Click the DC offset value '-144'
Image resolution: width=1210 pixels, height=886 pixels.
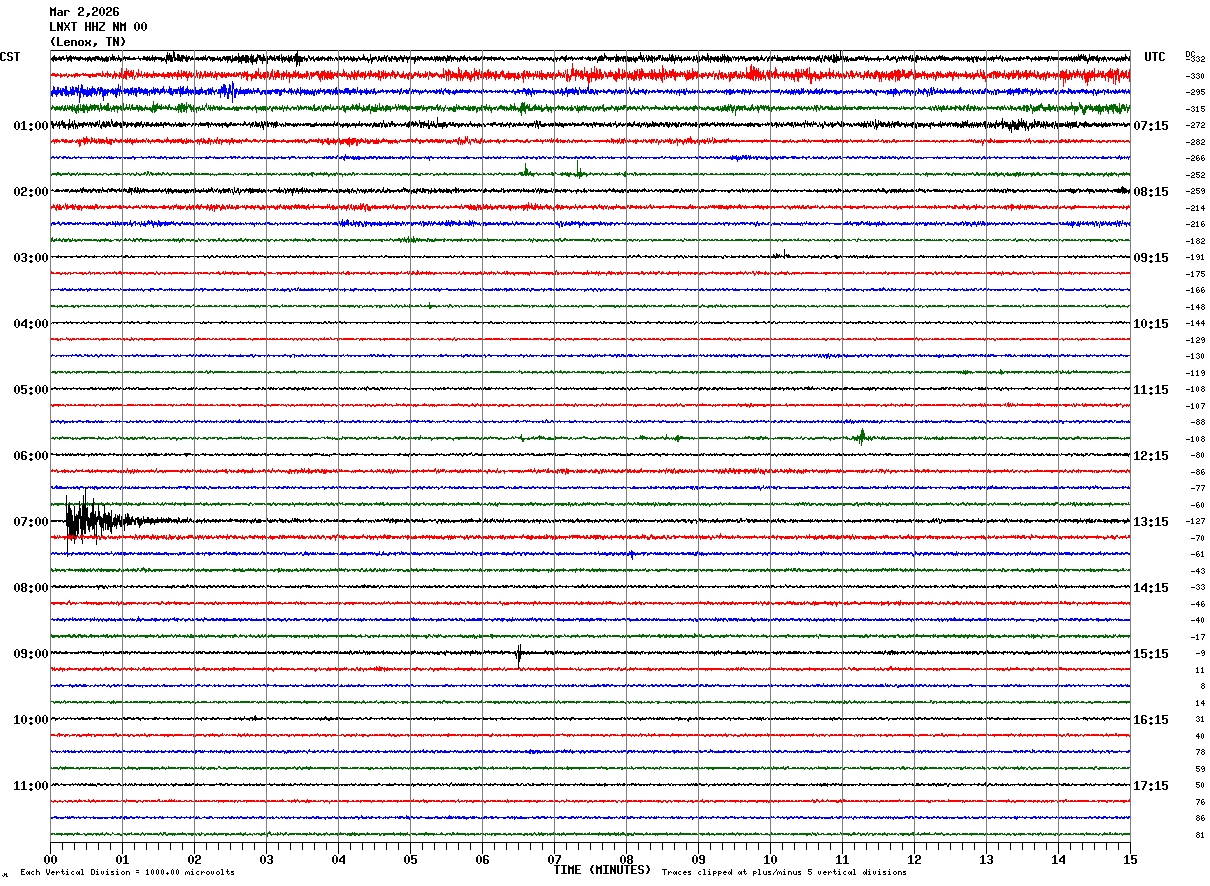pyautogui.click(x=1195, y=323)
